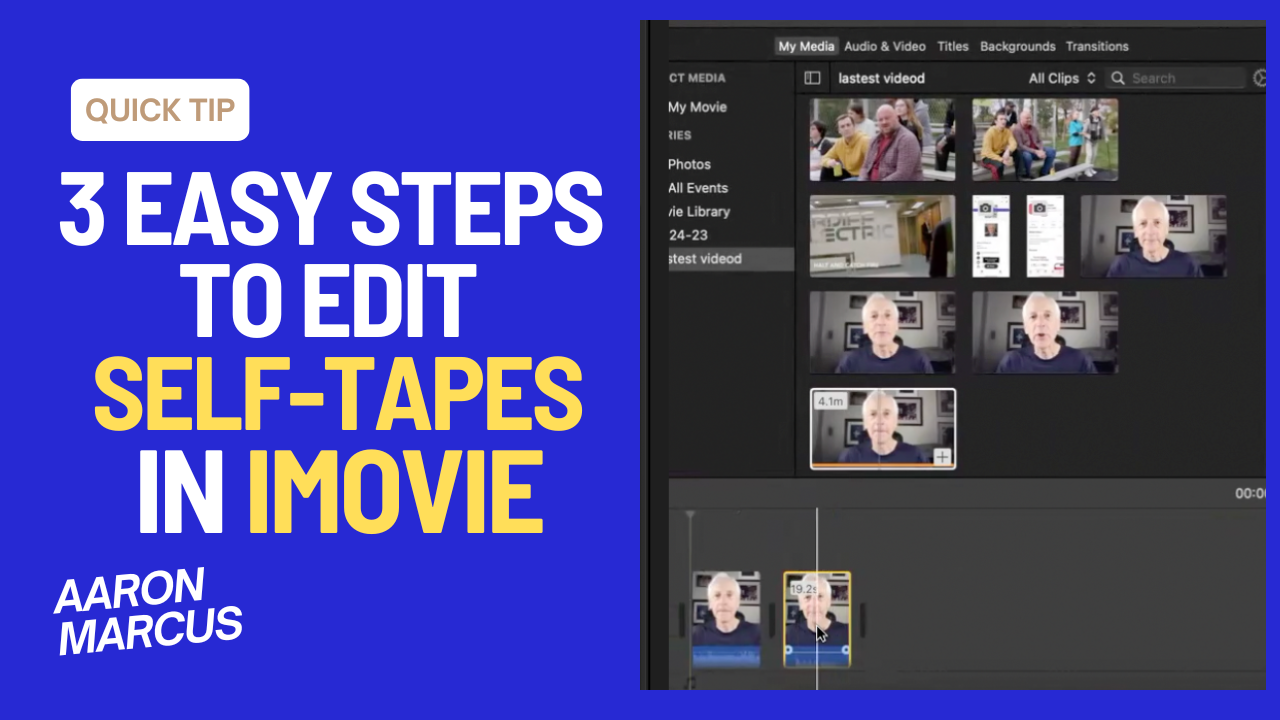Image resolution: width=1280 pixels, height=720 pixels.
Task: Select All Events in the sidebar
Action: [697, 188]
